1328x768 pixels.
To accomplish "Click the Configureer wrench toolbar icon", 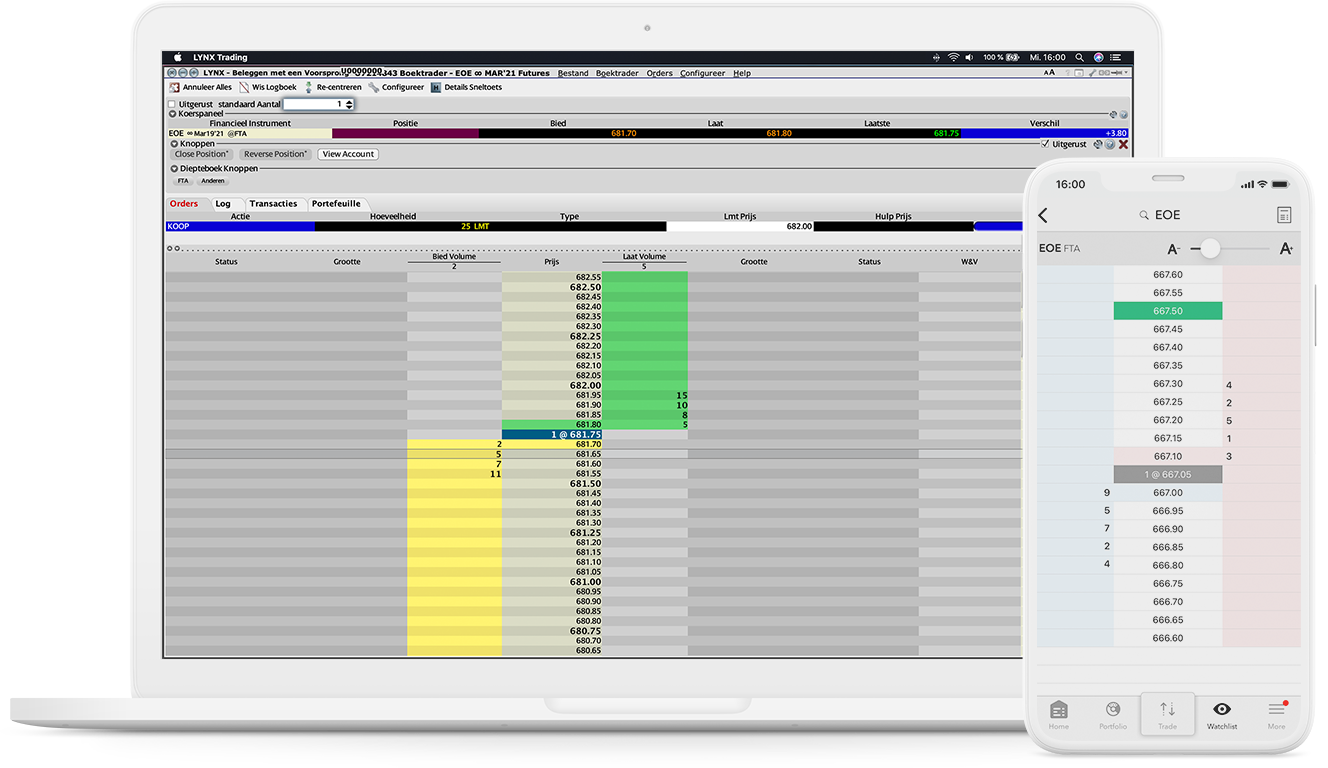I will point(374,88).
